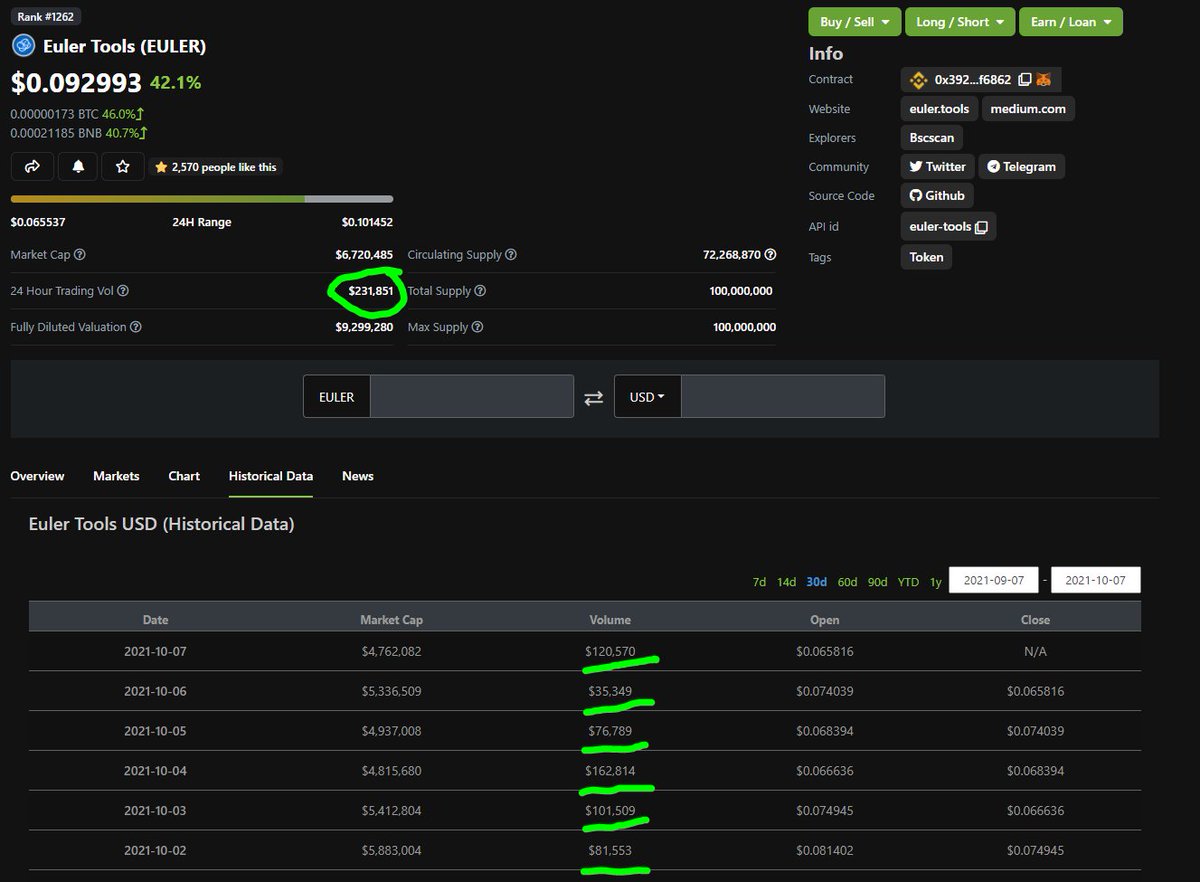Swap converter currencies with arrows icon

click(594, 397)
